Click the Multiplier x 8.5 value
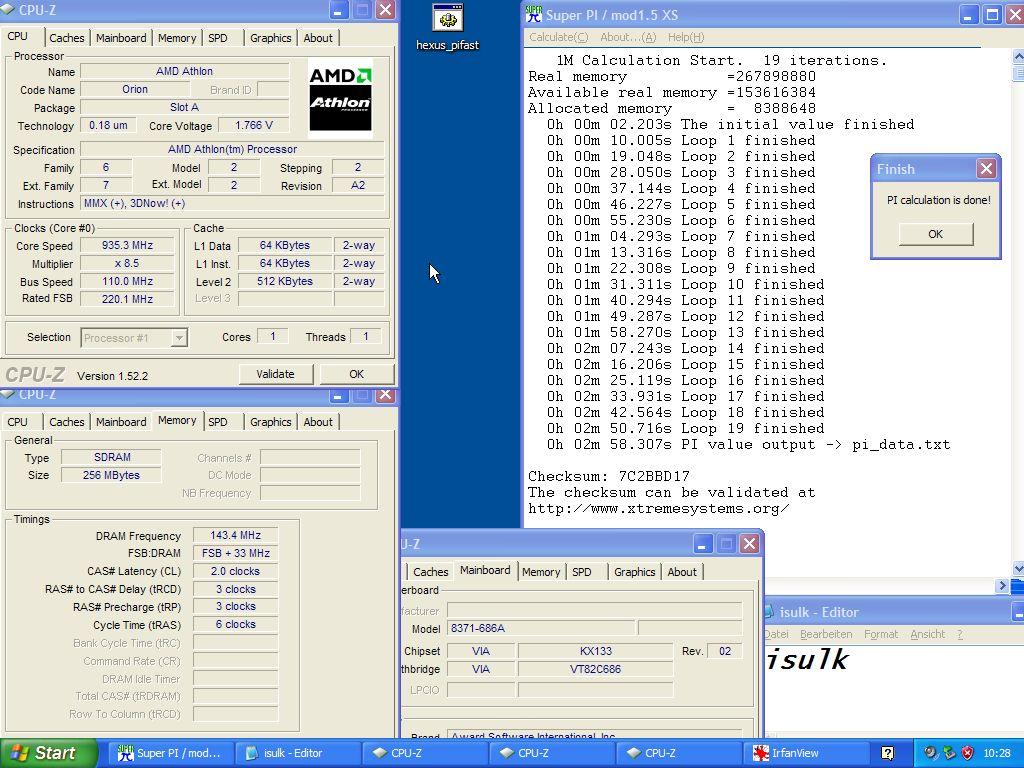Image resolution: width=1024 pixels, height=768 pixels. [x=127, y=264]
